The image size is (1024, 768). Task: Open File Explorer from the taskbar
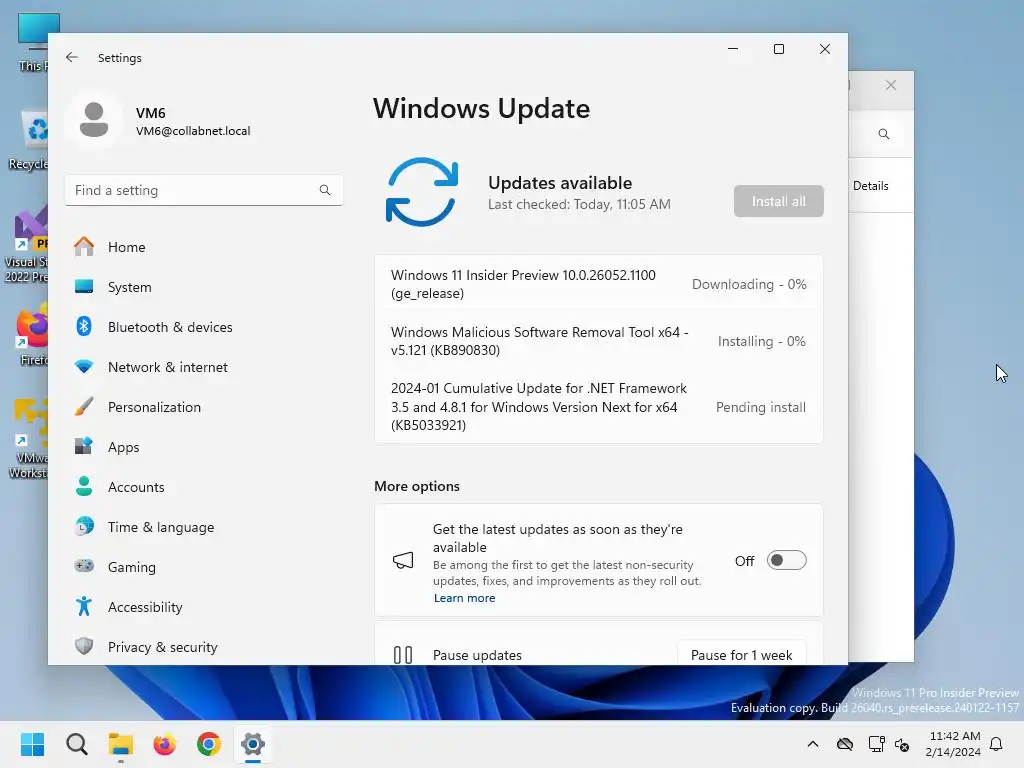(x=121, y=744)
